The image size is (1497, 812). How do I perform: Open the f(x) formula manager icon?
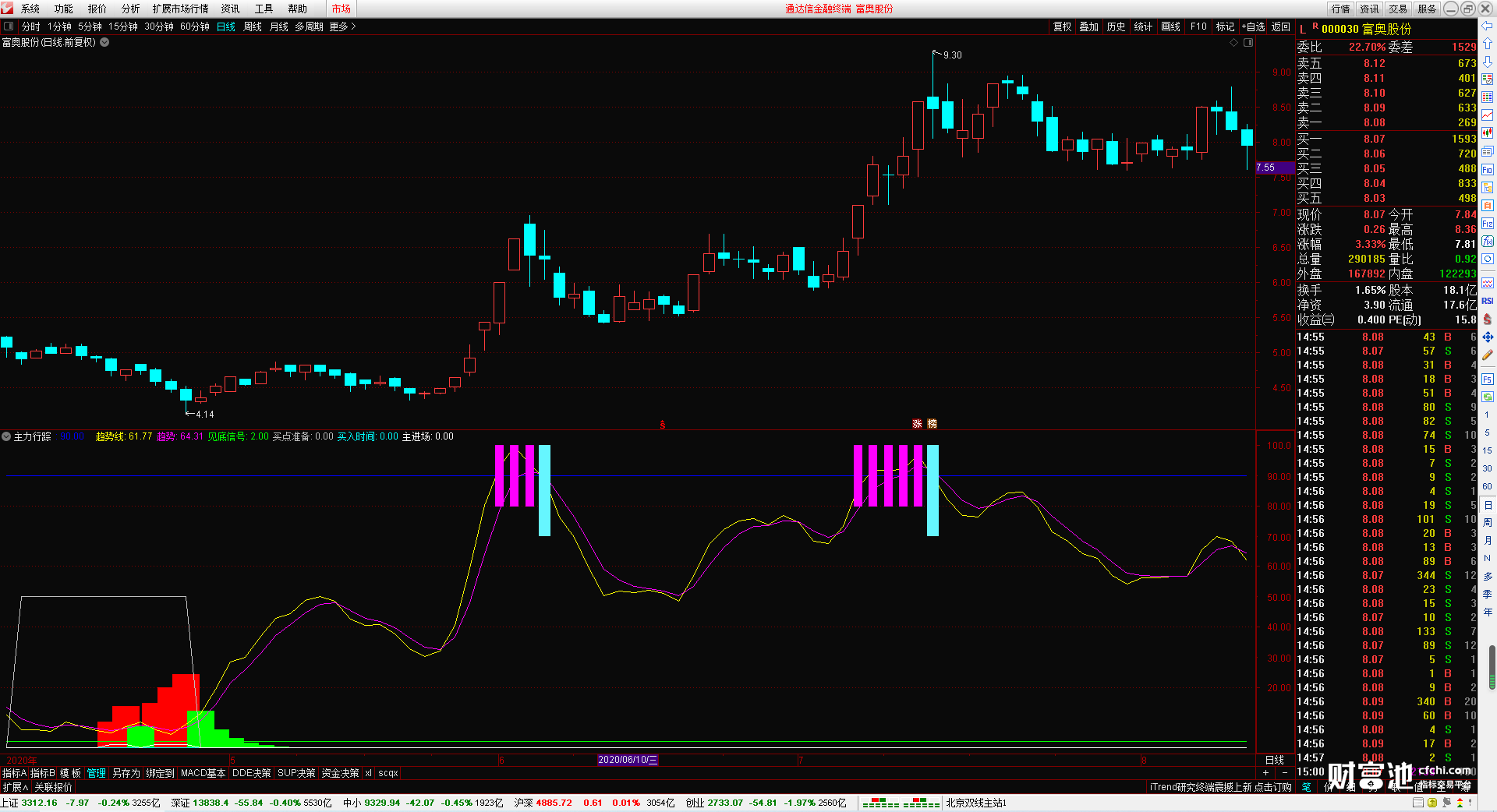(1488, 241)
